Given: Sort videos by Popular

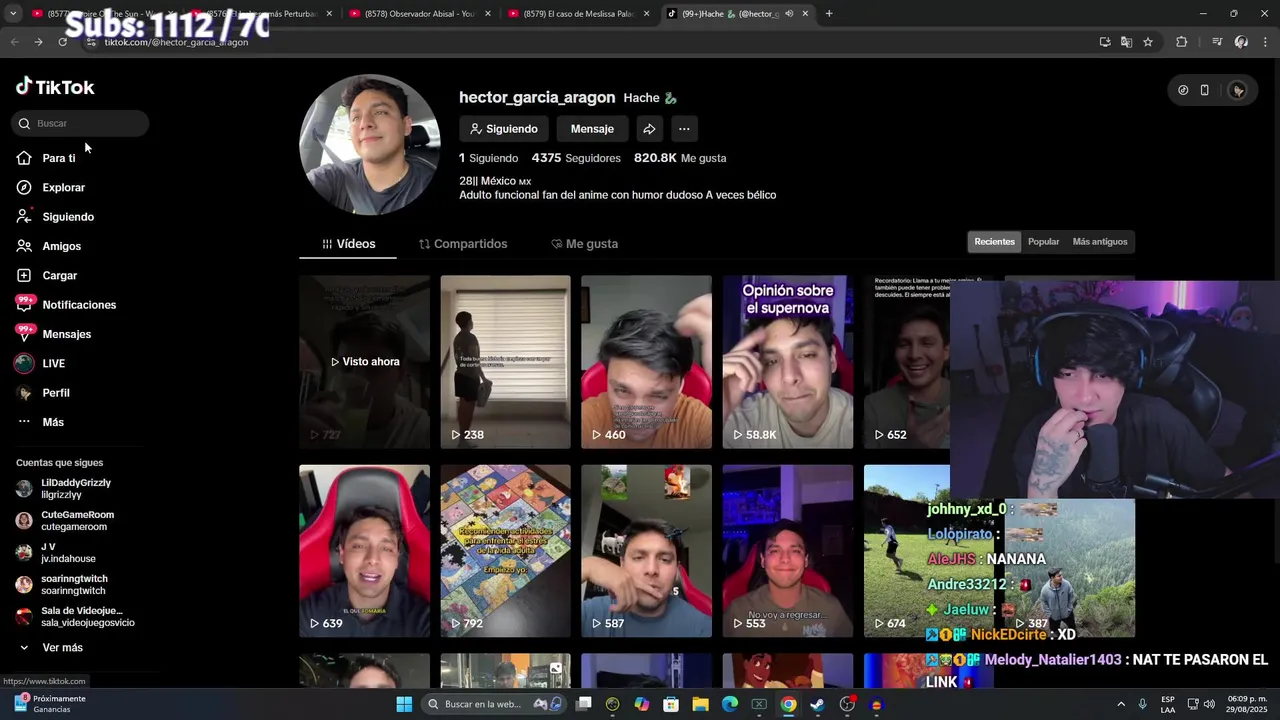Looking at the screenshot, I should 1043,242.
